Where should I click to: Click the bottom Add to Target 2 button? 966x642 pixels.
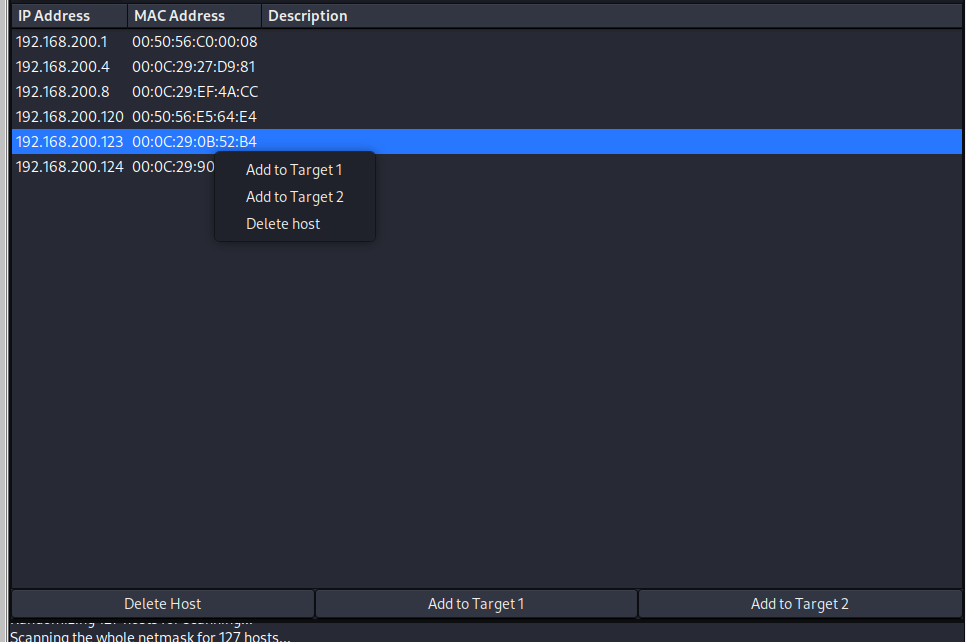[x=799, y=604]
